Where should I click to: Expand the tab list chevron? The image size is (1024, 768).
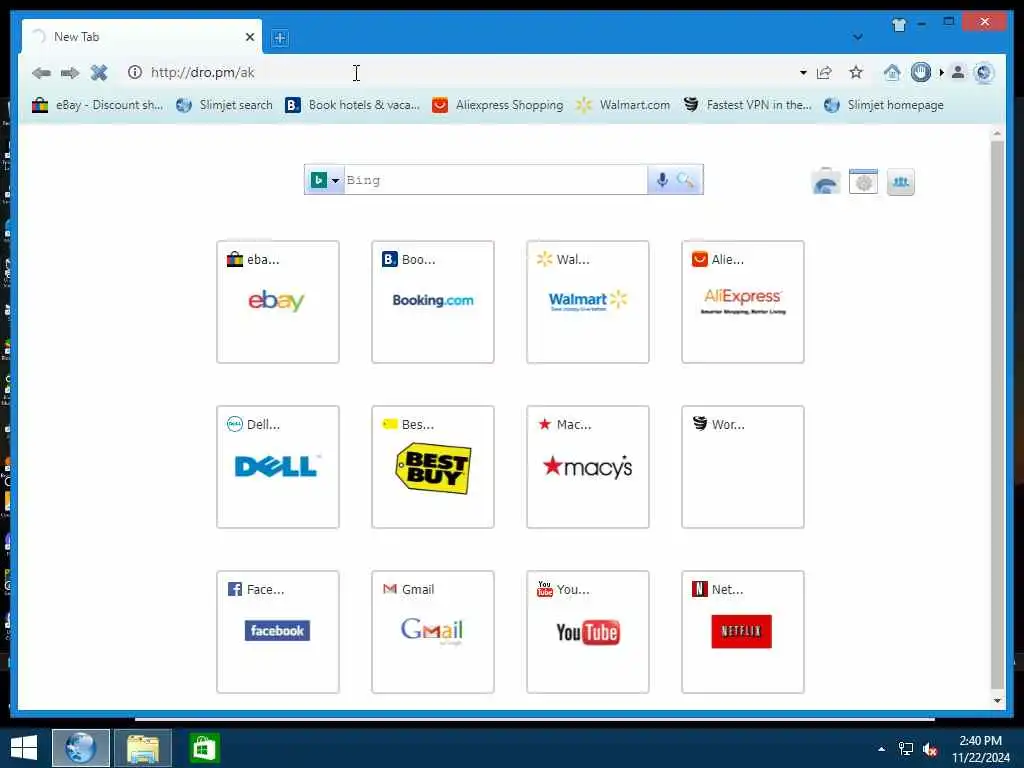(x=857, y=37)
